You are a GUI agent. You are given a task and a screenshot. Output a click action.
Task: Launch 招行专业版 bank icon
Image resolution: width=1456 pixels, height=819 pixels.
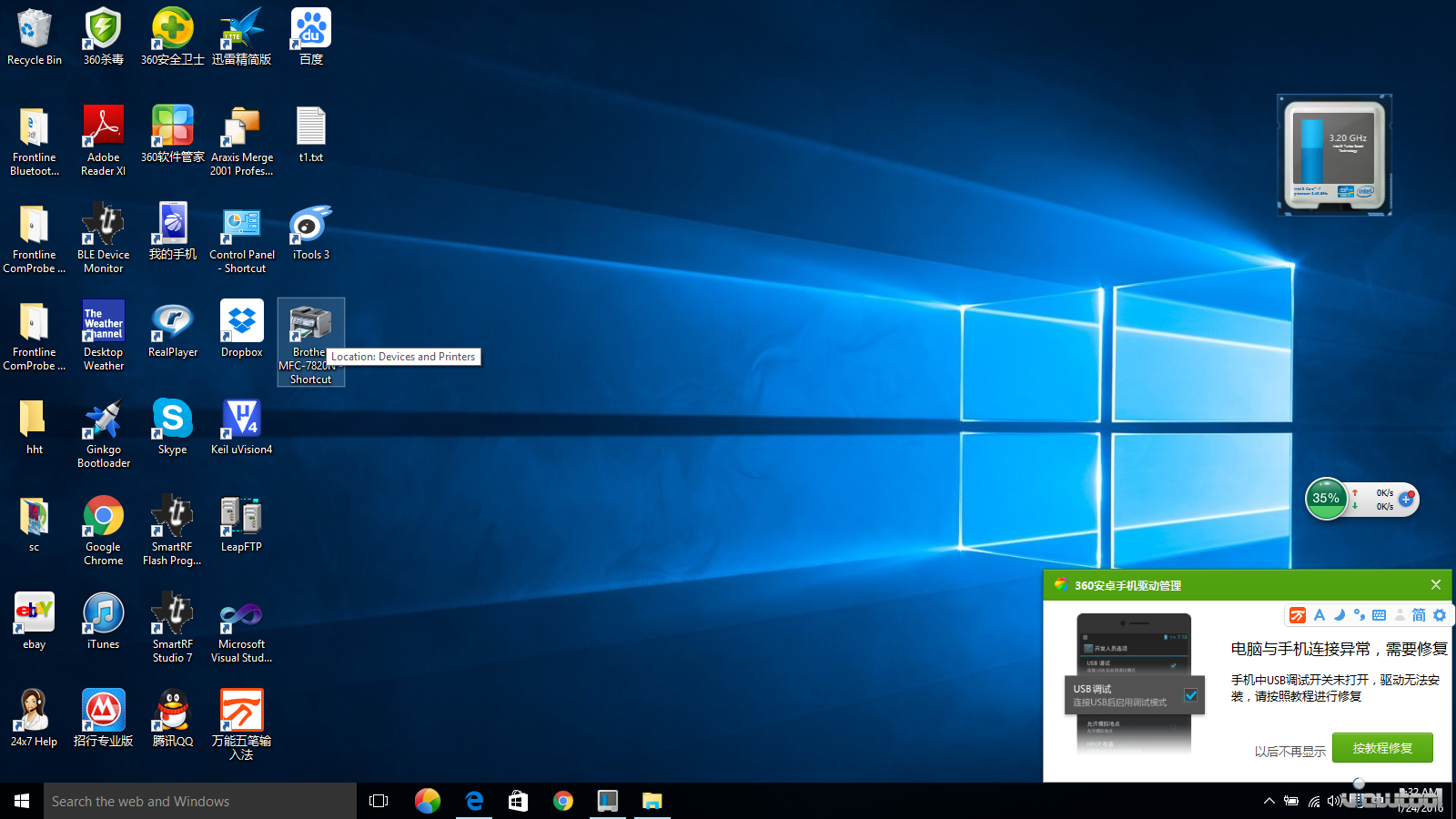[x=104, y=719]
